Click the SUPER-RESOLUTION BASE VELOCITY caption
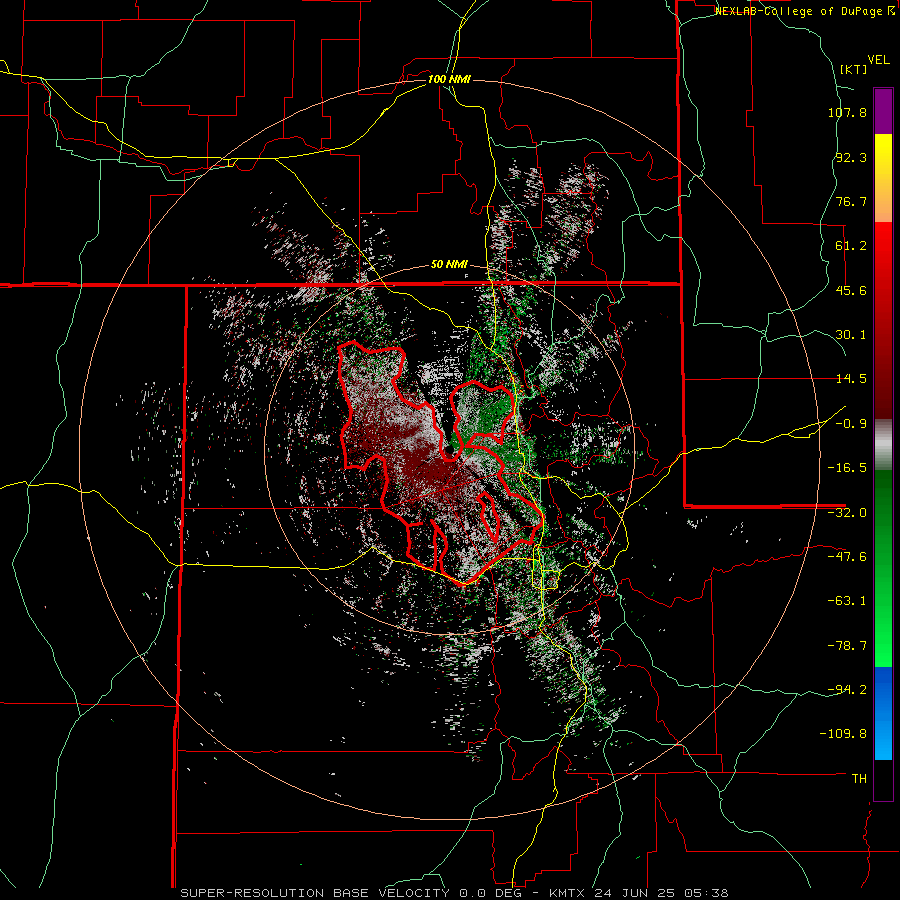The image size is (900, 900). pyautogui.click(x=315, y=893)
